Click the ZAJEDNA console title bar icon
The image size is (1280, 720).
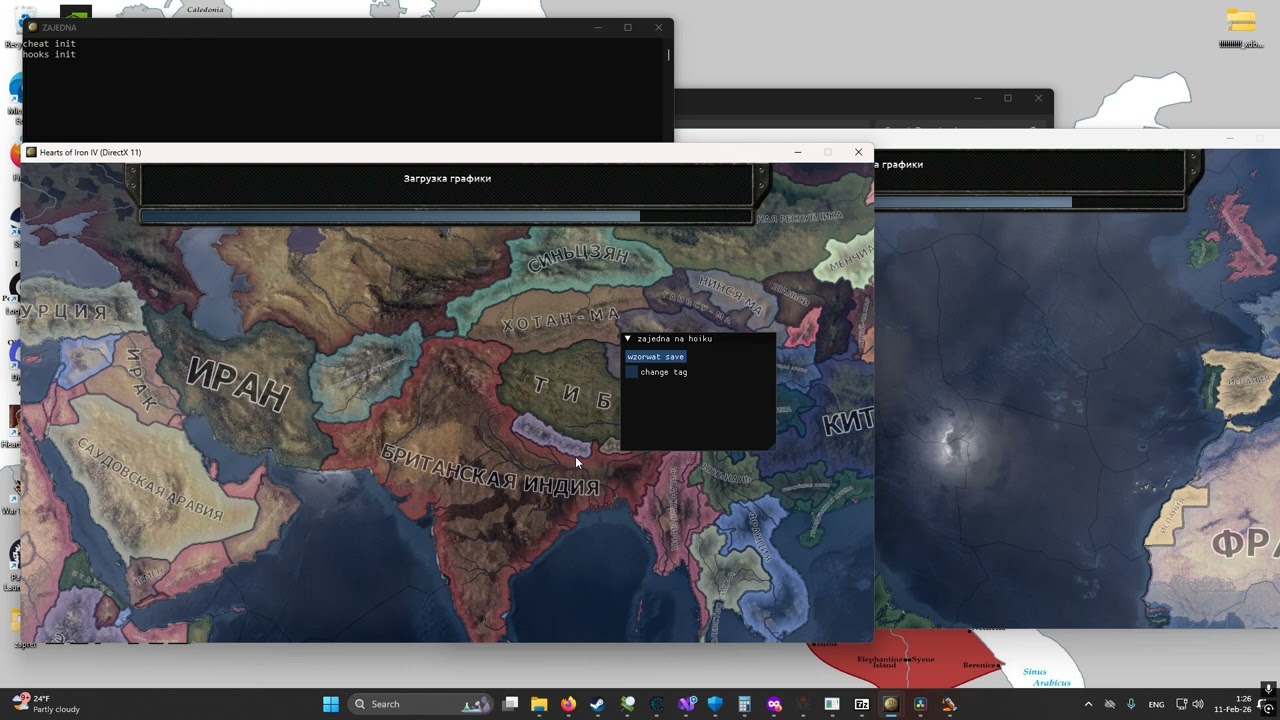coord(33,27)
